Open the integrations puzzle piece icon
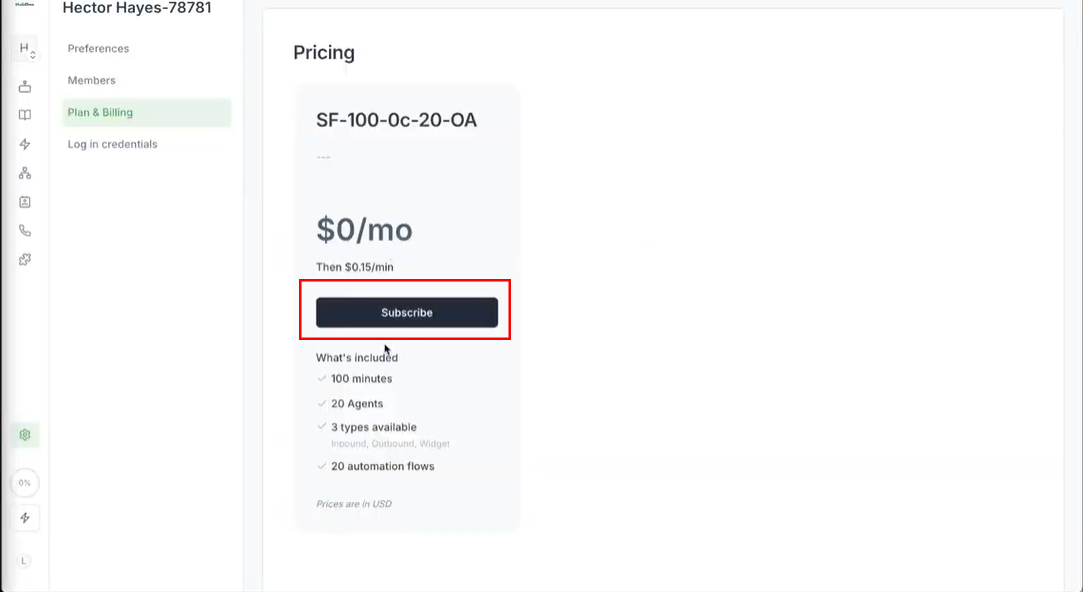 click(x=25, y=259)
